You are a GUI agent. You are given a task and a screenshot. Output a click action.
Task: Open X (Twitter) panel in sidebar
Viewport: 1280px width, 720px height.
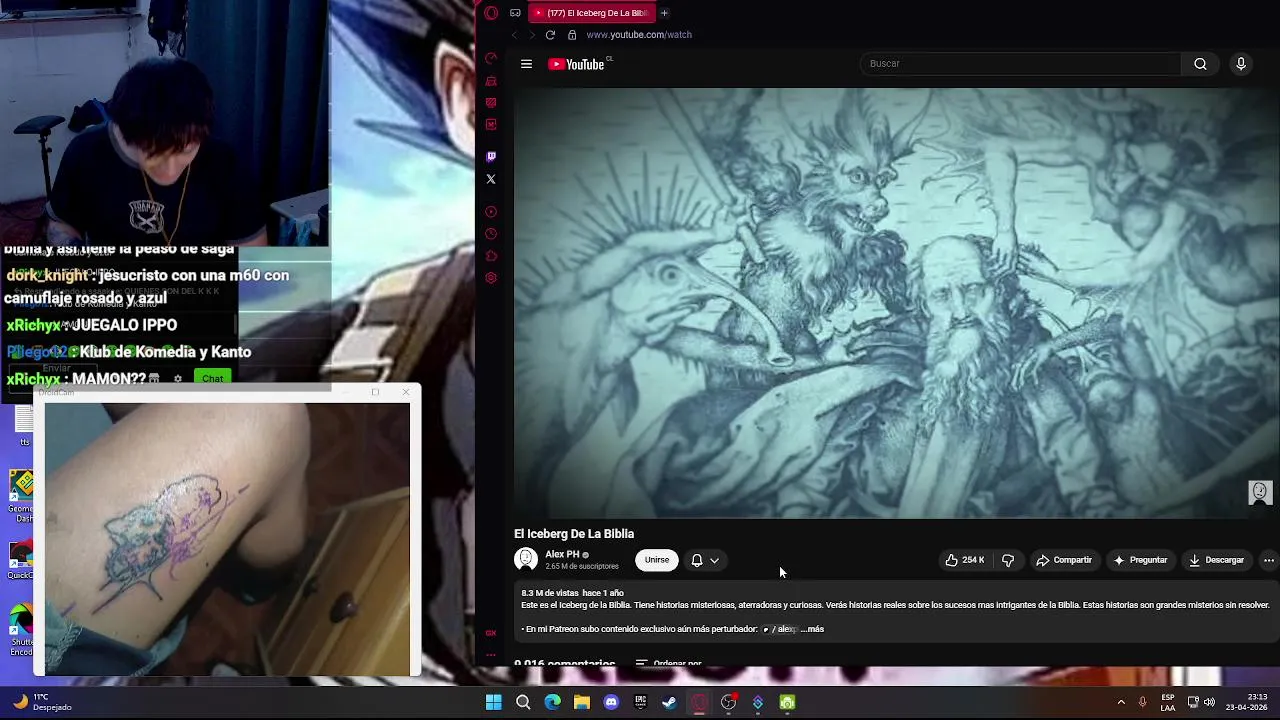point(491,179)
